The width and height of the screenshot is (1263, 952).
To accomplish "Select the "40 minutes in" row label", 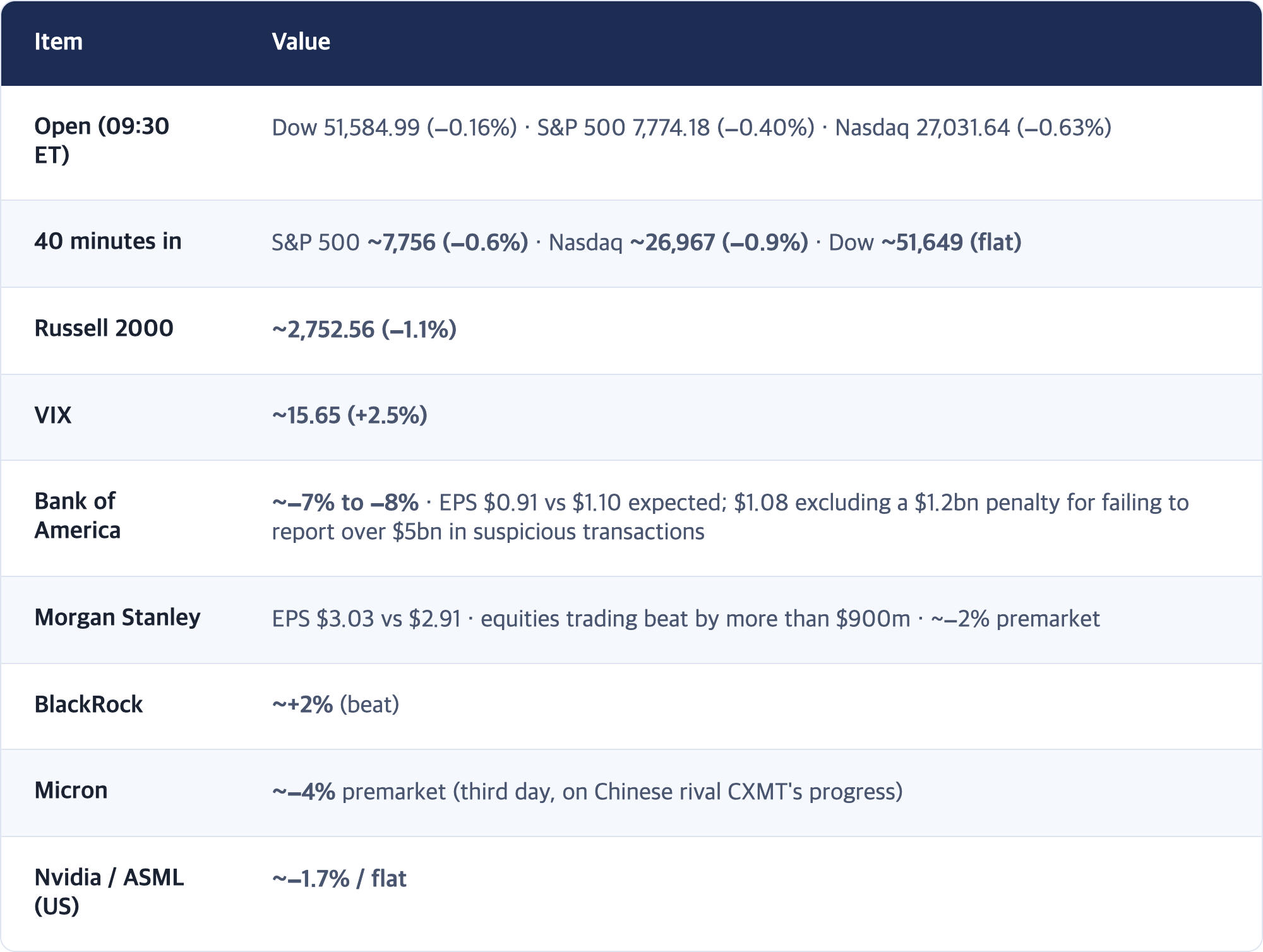I will pyautogui.click(x=108, y=241).
